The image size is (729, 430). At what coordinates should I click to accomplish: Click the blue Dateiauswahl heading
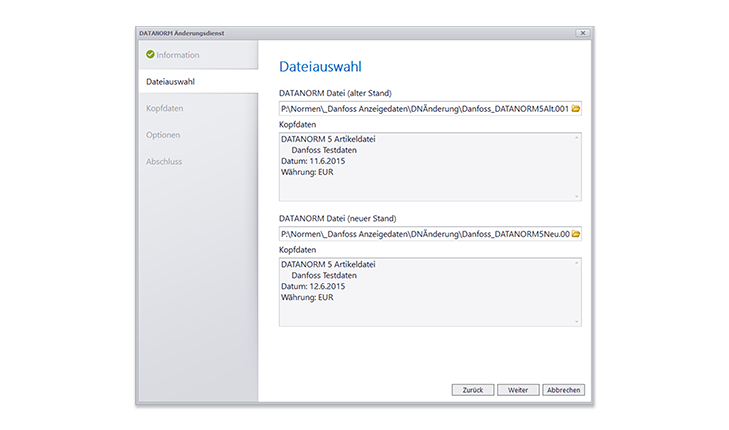coord(320,66)
